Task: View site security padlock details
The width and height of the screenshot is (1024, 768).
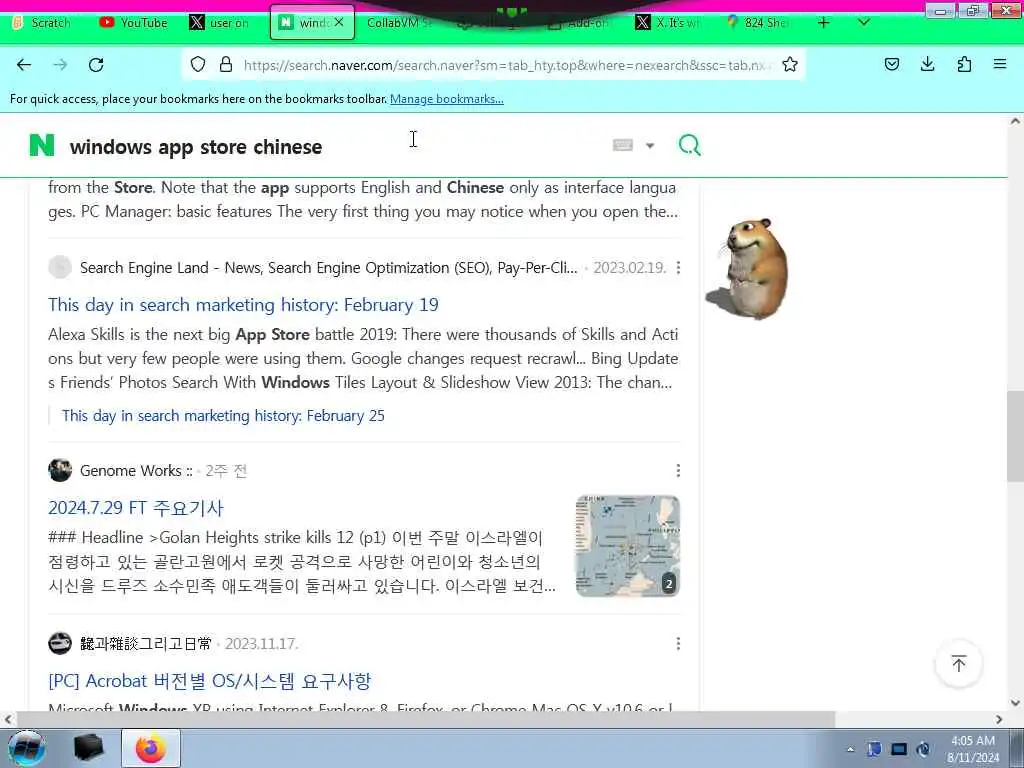Action: pos(226,64)
